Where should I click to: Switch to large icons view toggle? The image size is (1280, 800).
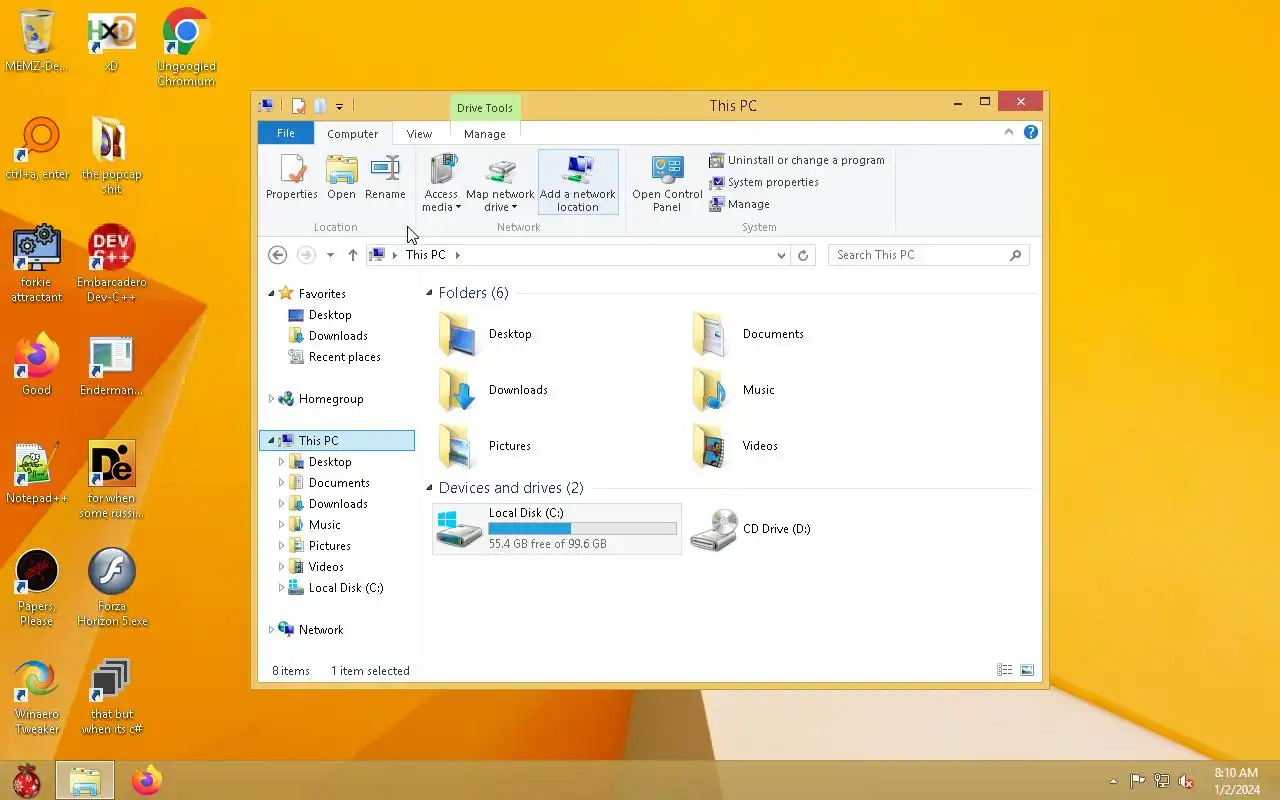coord(1027,671)
